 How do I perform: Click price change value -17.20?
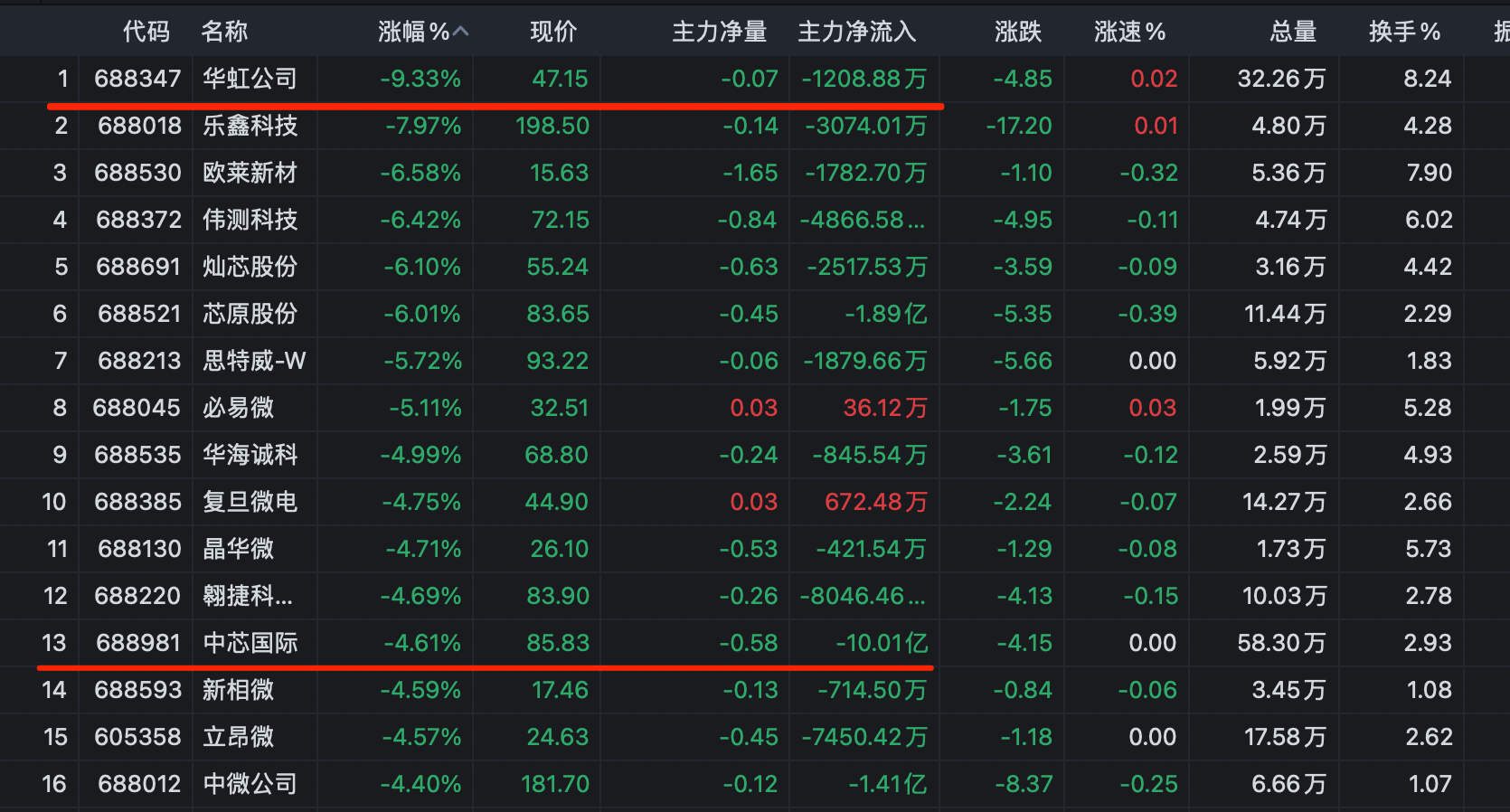pos(1019,126)
